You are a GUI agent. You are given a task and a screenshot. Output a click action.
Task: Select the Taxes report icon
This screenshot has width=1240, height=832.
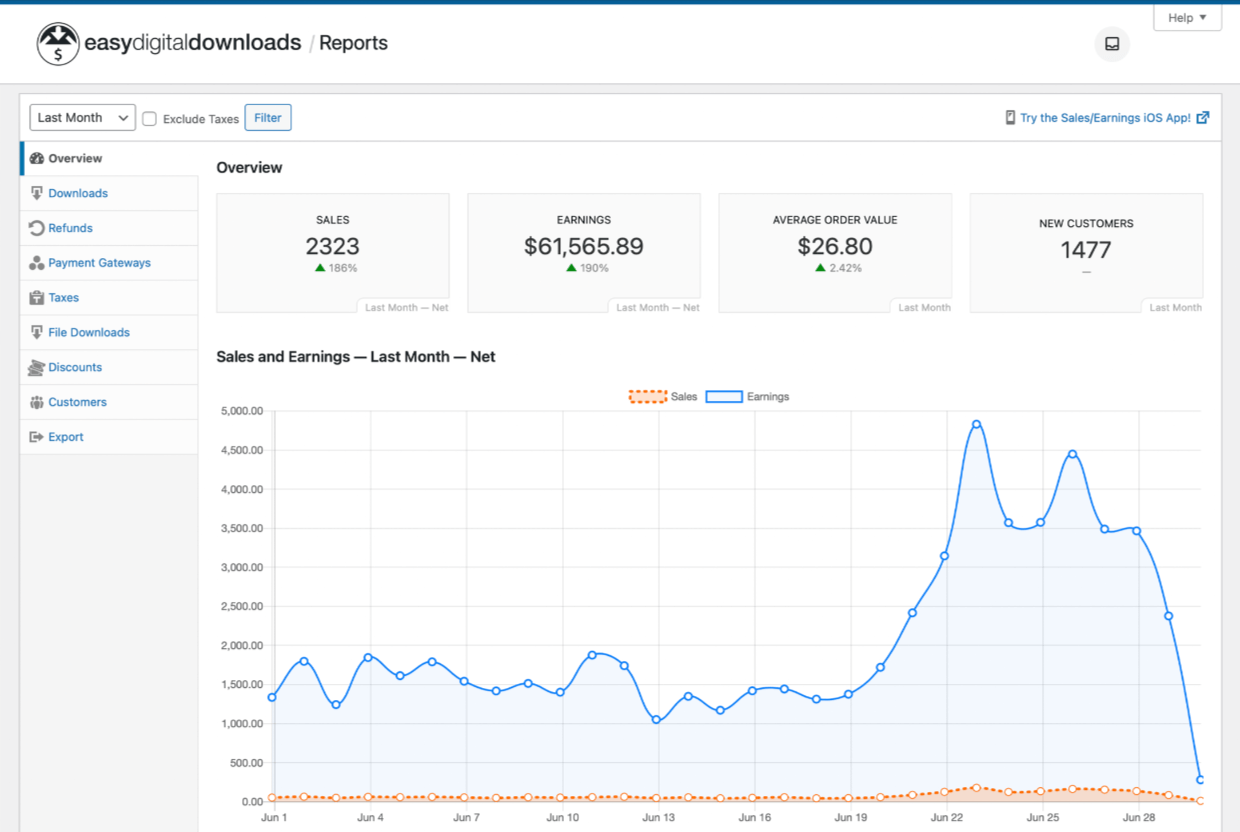[36, 297]
